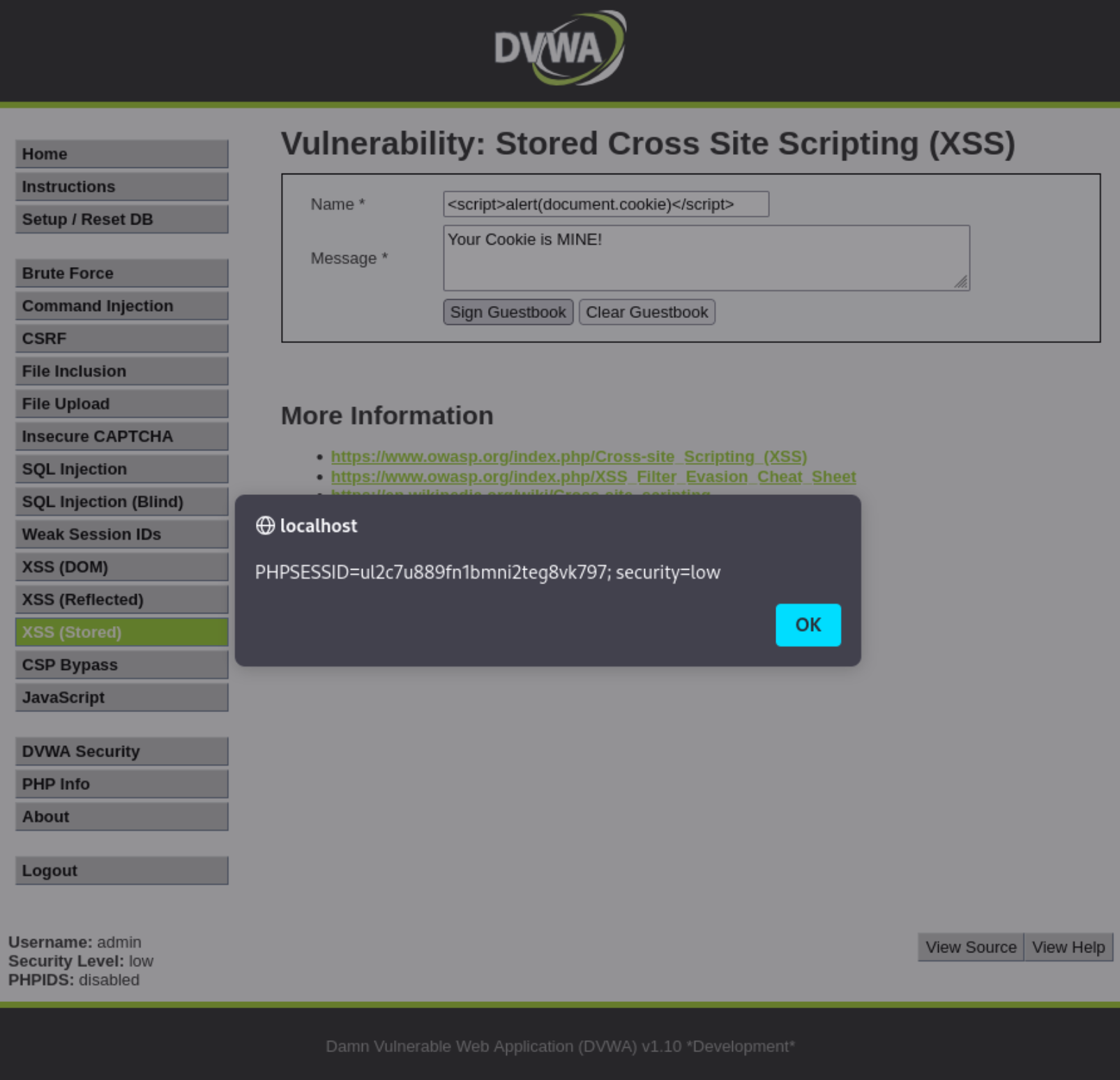Log out via Logout item
Image resolution: width=1120 pixels, height=1080 pixels.
[122, 871]
